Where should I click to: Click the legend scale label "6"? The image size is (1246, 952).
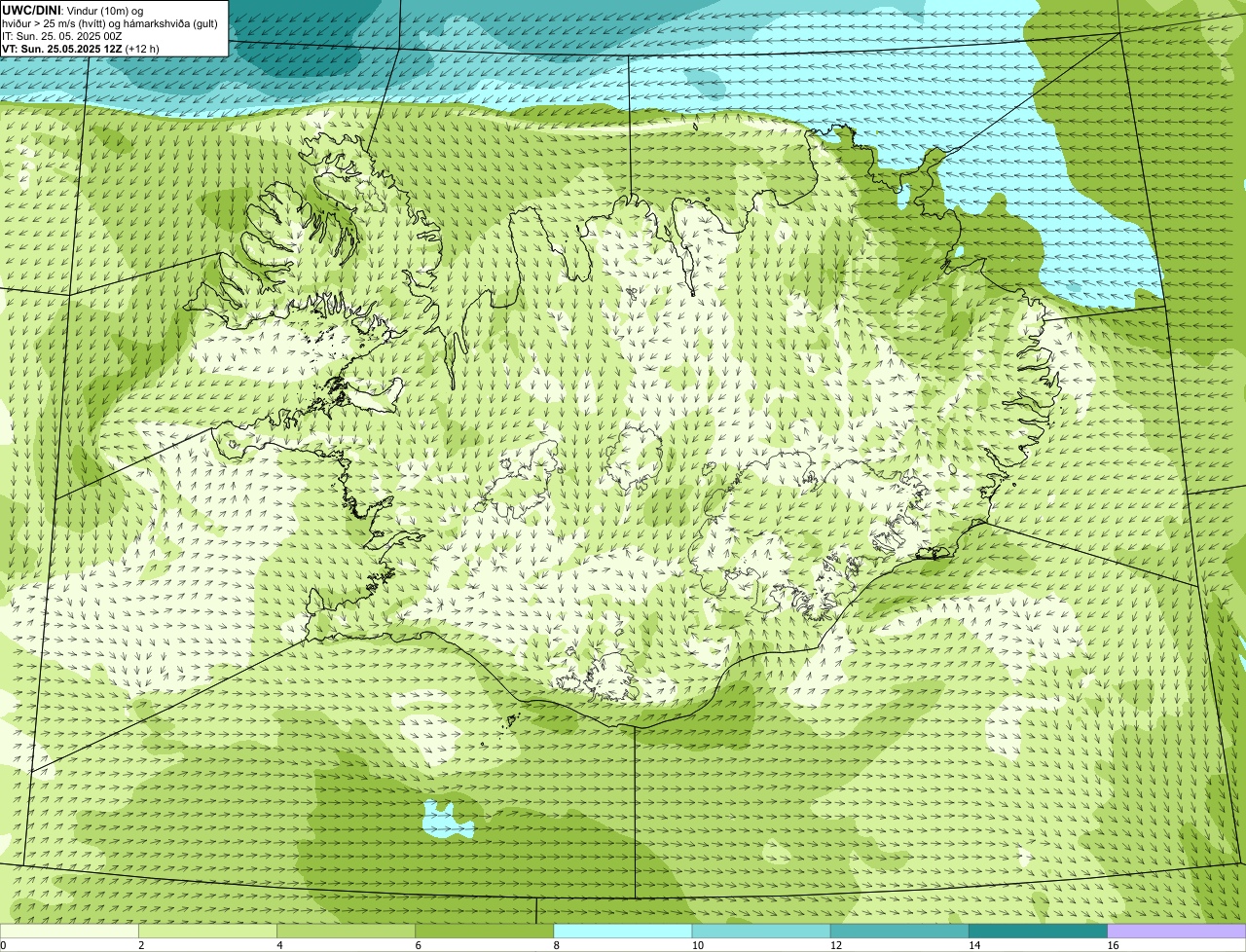coord(418,945)
